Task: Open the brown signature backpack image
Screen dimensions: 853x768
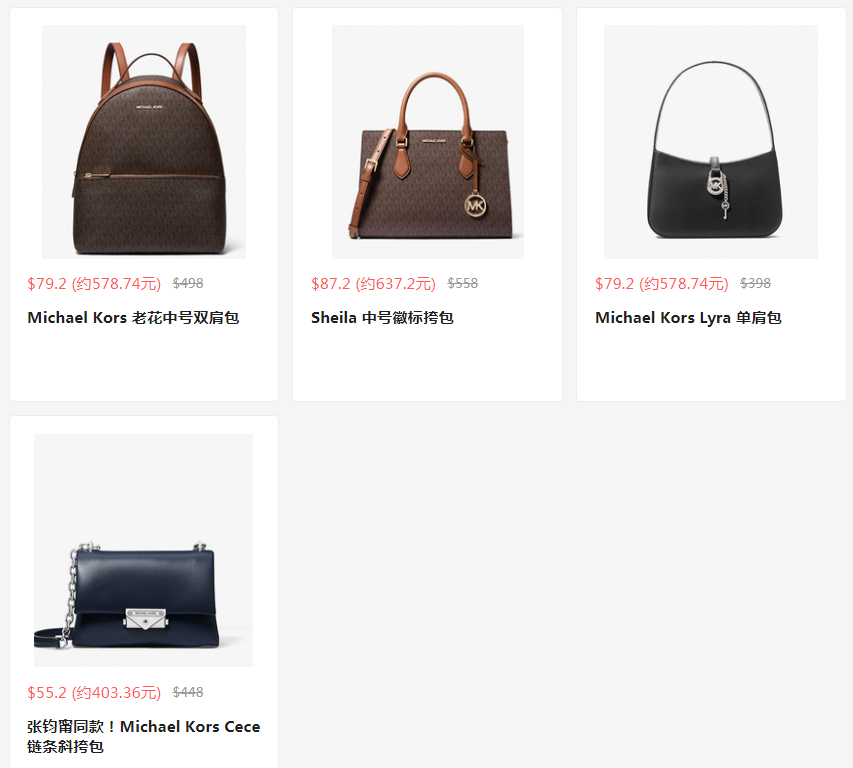Action: pos(144,141)
